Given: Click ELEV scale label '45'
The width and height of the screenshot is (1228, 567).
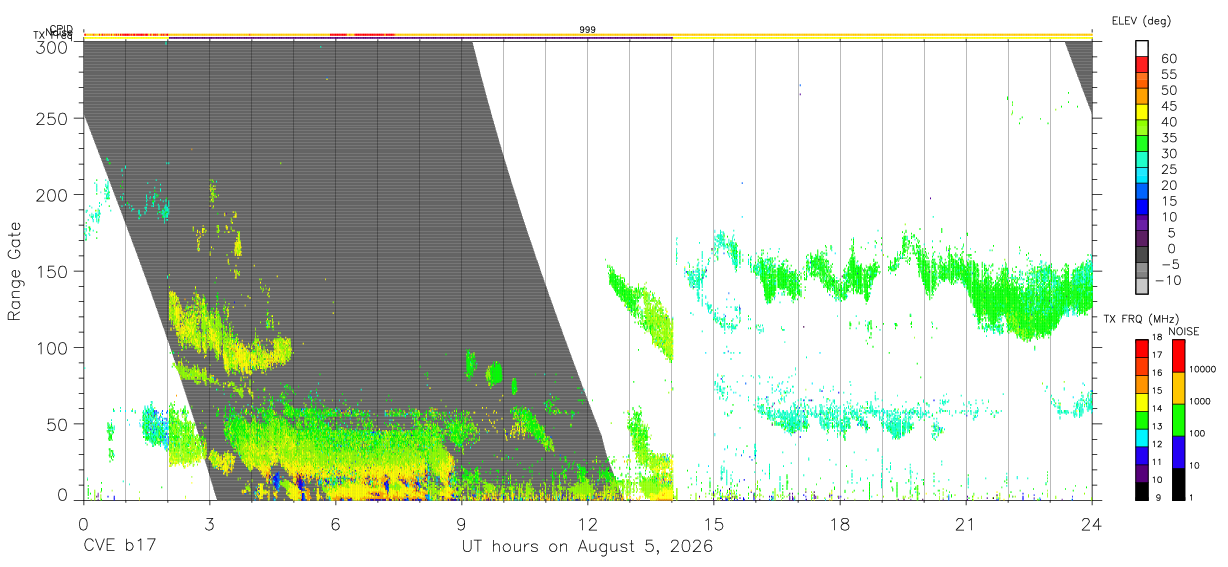Looking at the screenshot, I should 1168,106.
